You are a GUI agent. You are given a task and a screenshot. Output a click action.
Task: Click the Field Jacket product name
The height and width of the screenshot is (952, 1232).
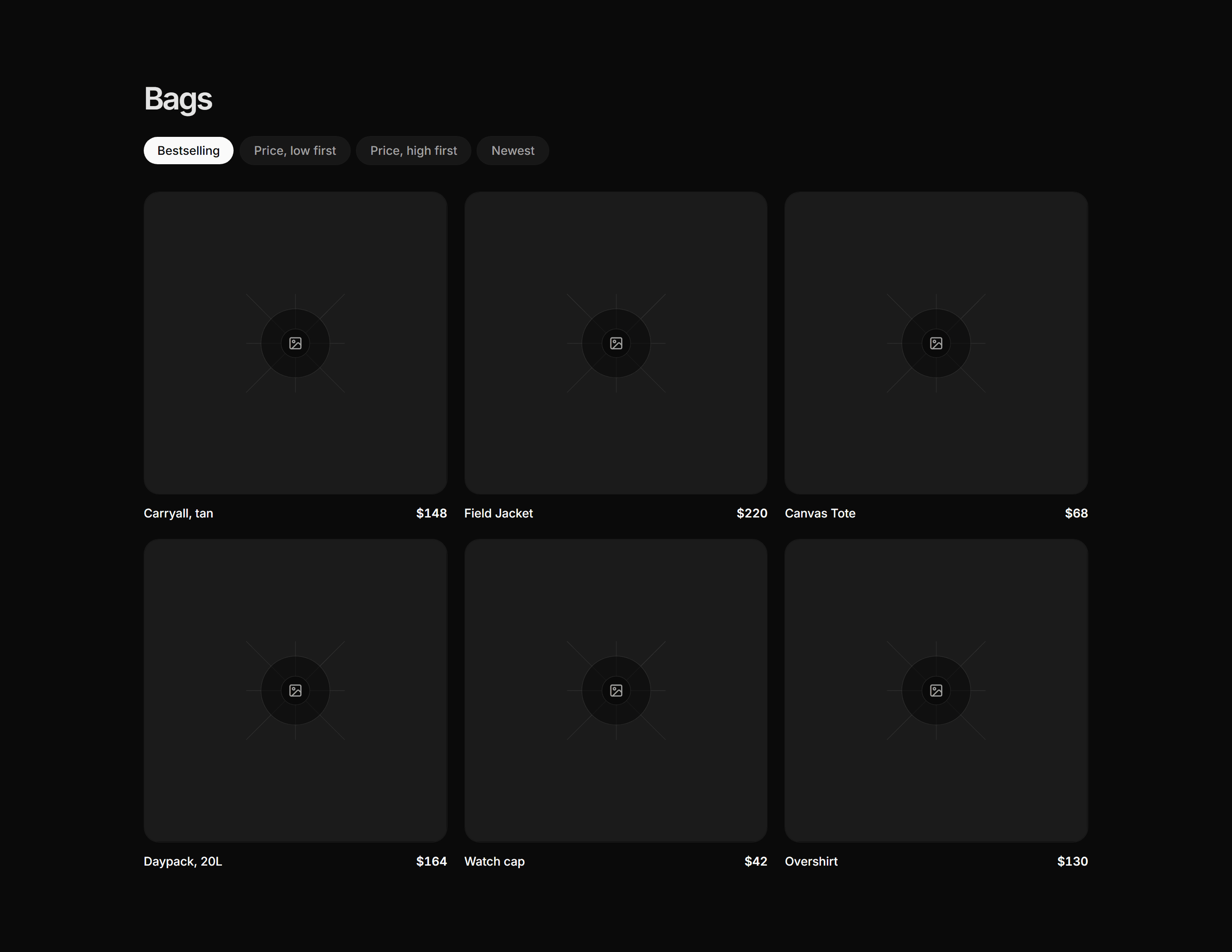(499, 513)
